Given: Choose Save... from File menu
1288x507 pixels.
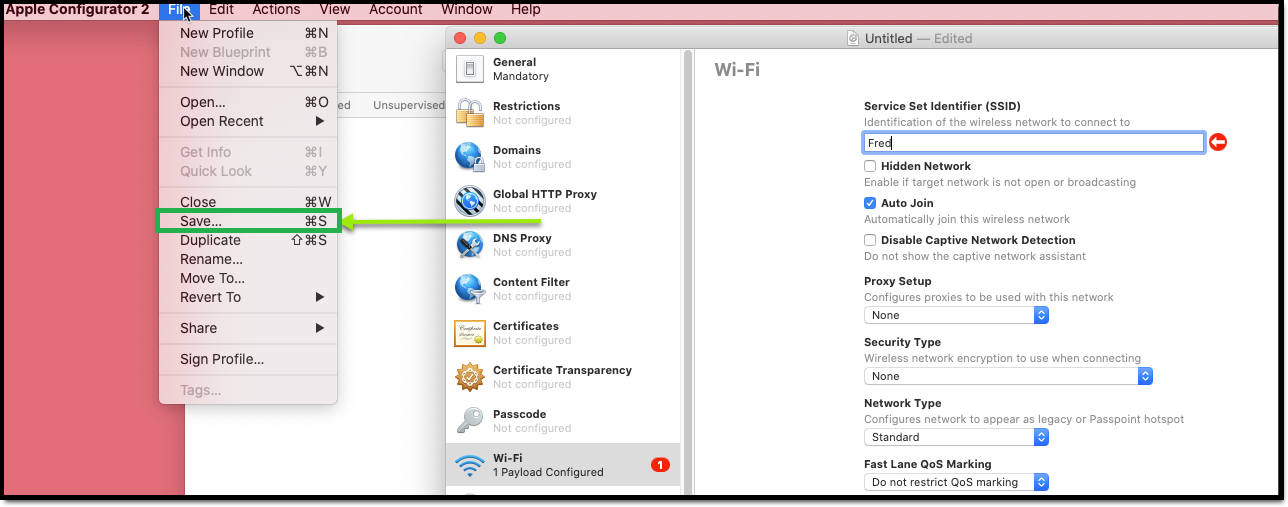Looking at the screenshot, I should pos(248,221).
